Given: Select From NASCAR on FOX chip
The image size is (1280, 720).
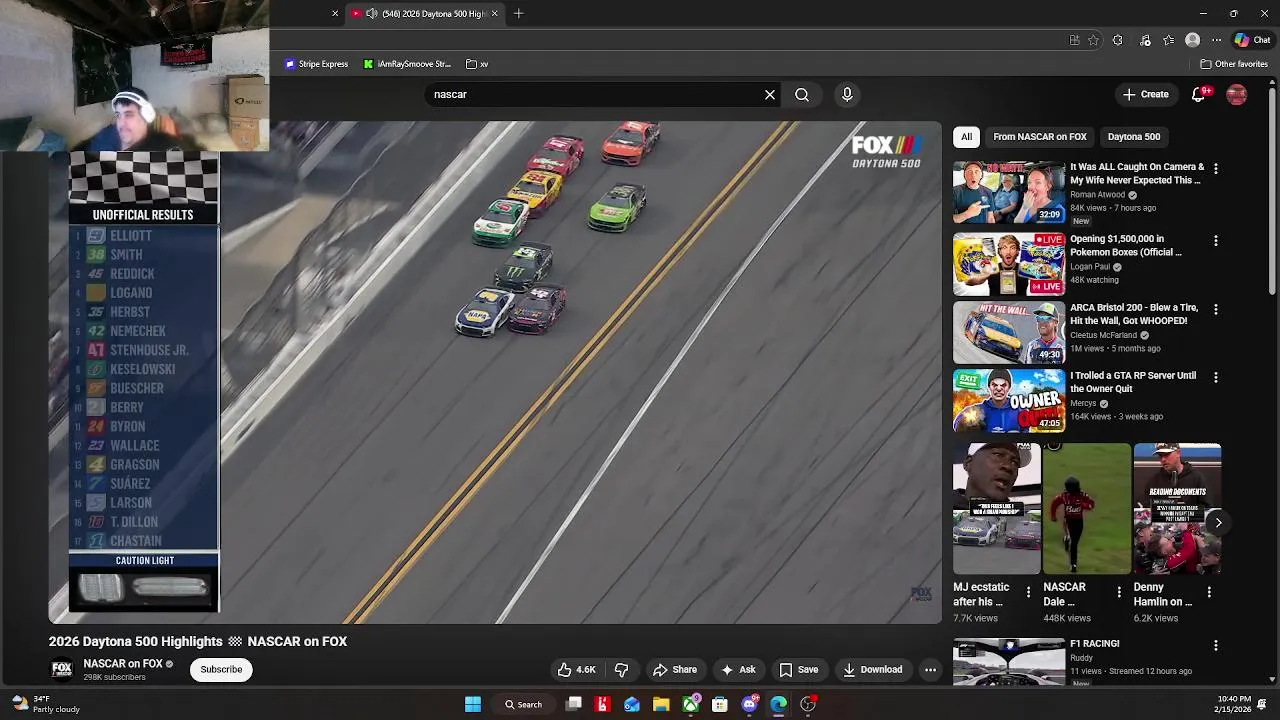Looking at the screenshot, I should pos(1039,137).
